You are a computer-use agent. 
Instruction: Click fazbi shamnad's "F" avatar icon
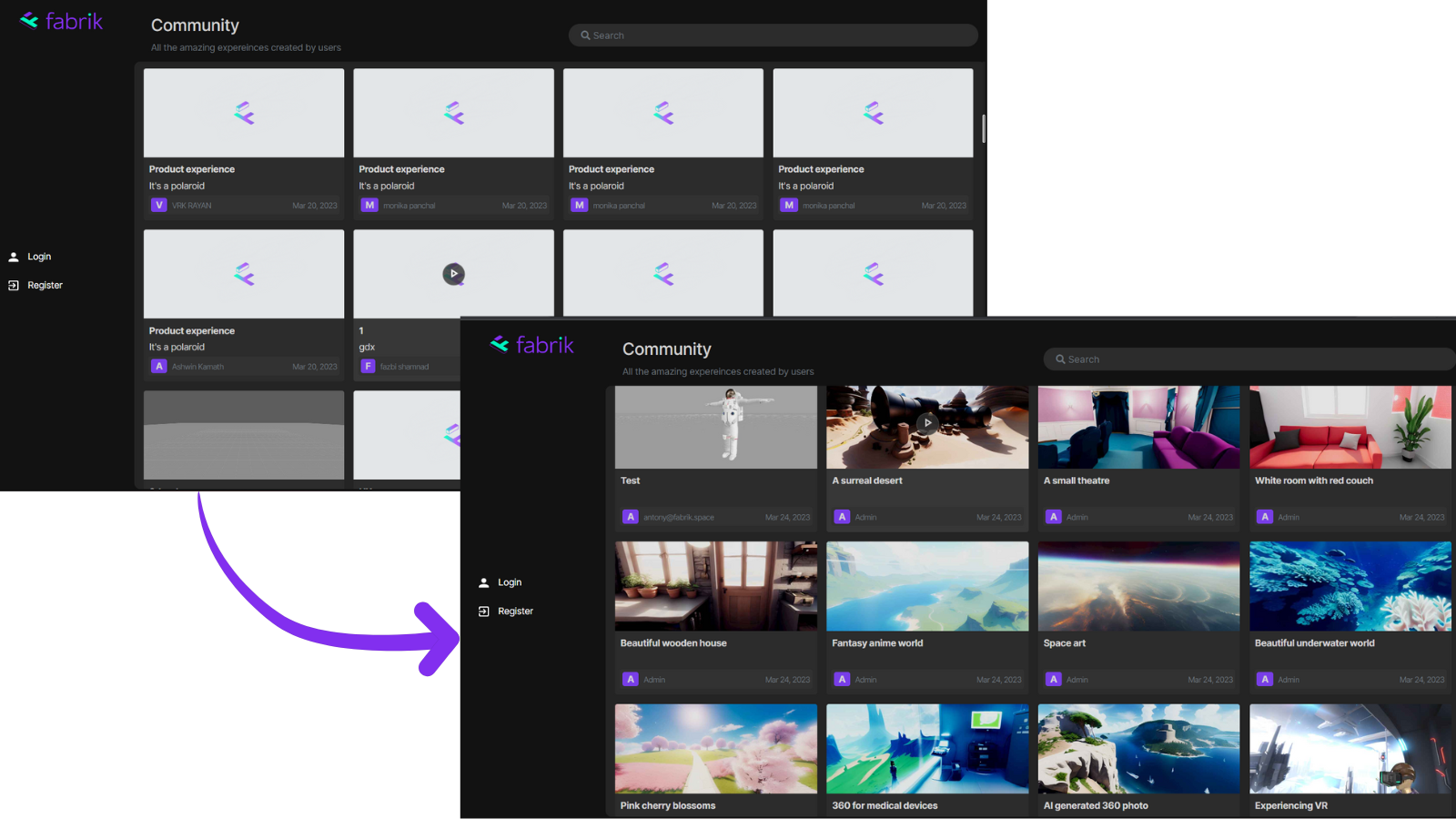[x=368, y=367]
